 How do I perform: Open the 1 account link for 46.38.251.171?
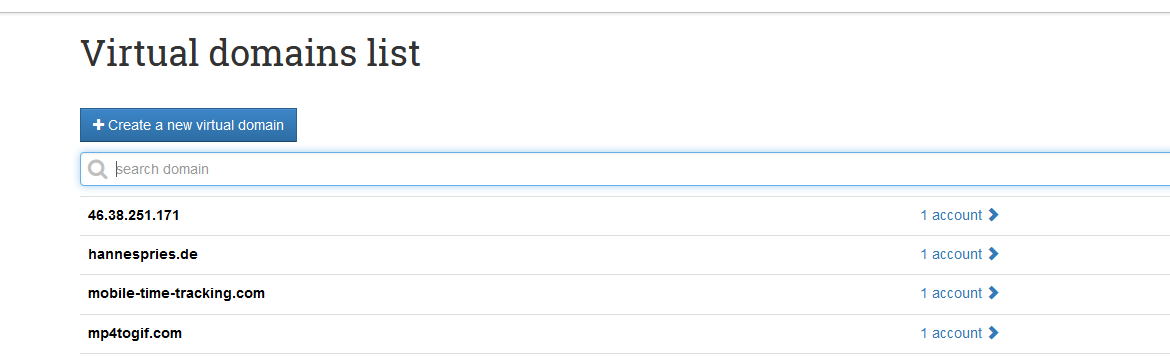click(951, 215)
